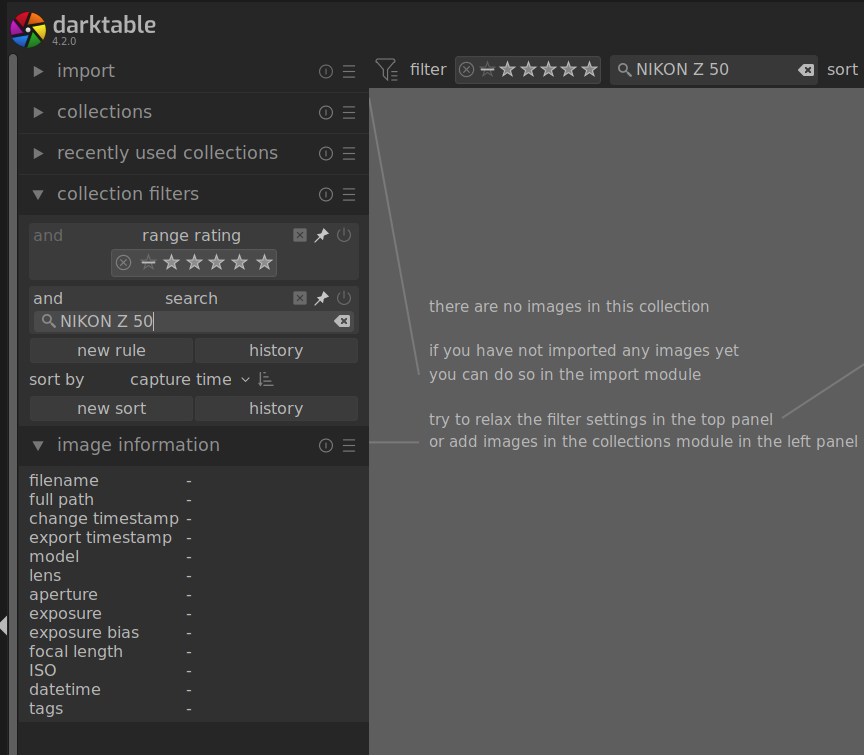Open the filter funnel icon in the top panel
This screenshot has width=864, height=755.
tap(387, 69)
